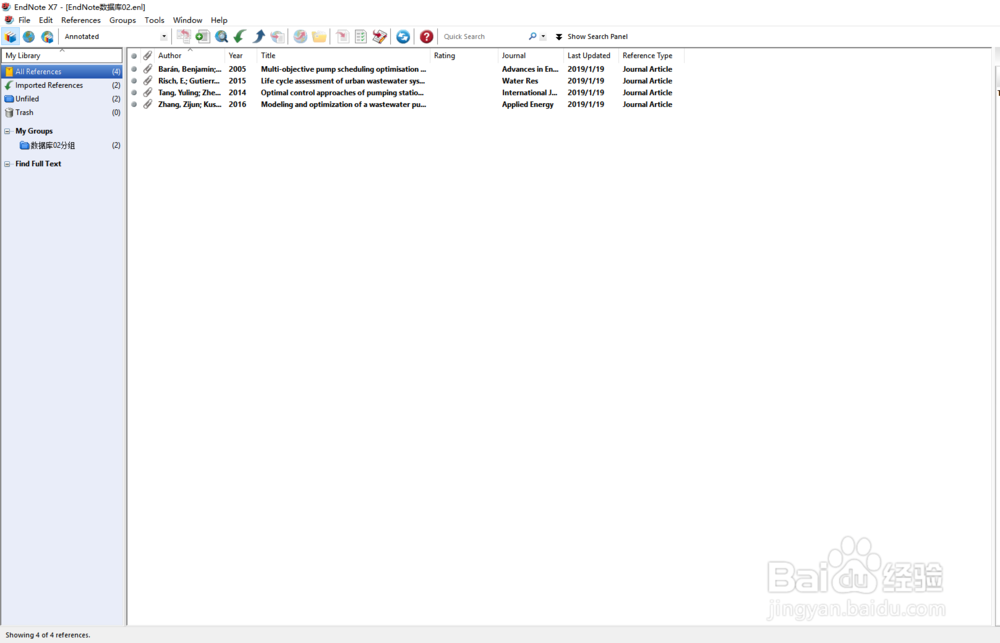Screen dimensions: 1000x643
Task: Toggle read status dot for Risch reference
Action: point(134,81)
